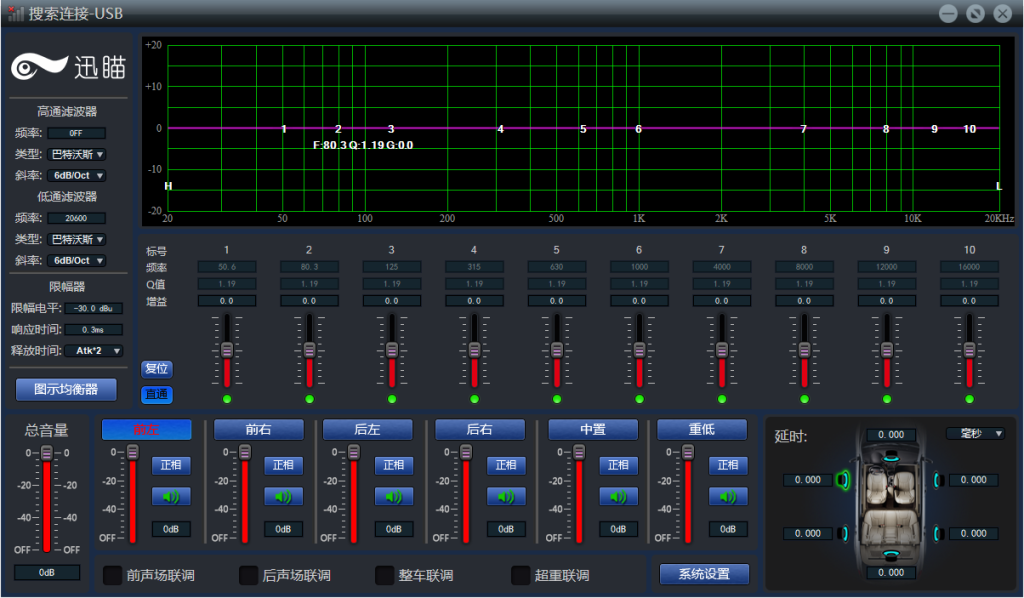Open the 图示均衡器 graphic equalizer
Image resolution: width=1024 pixels, height=598 pixels.
click(x=66, y=390)
